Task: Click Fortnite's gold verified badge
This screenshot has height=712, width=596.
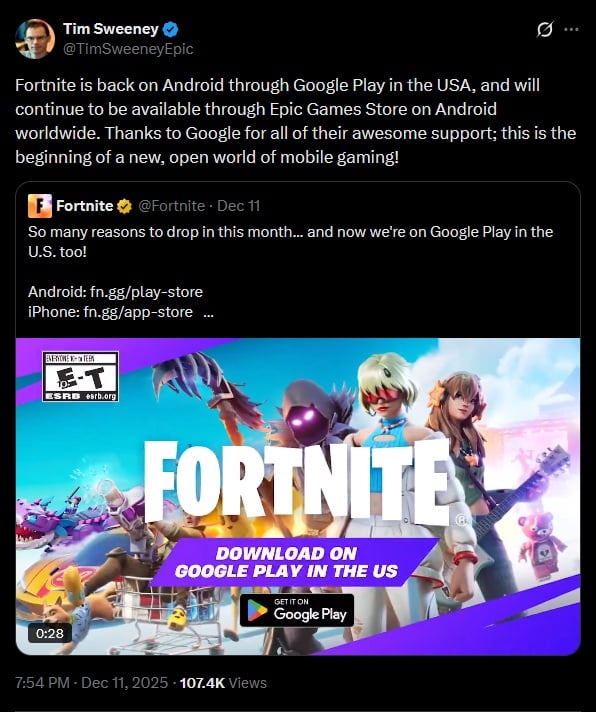Action: coord(124,207)
